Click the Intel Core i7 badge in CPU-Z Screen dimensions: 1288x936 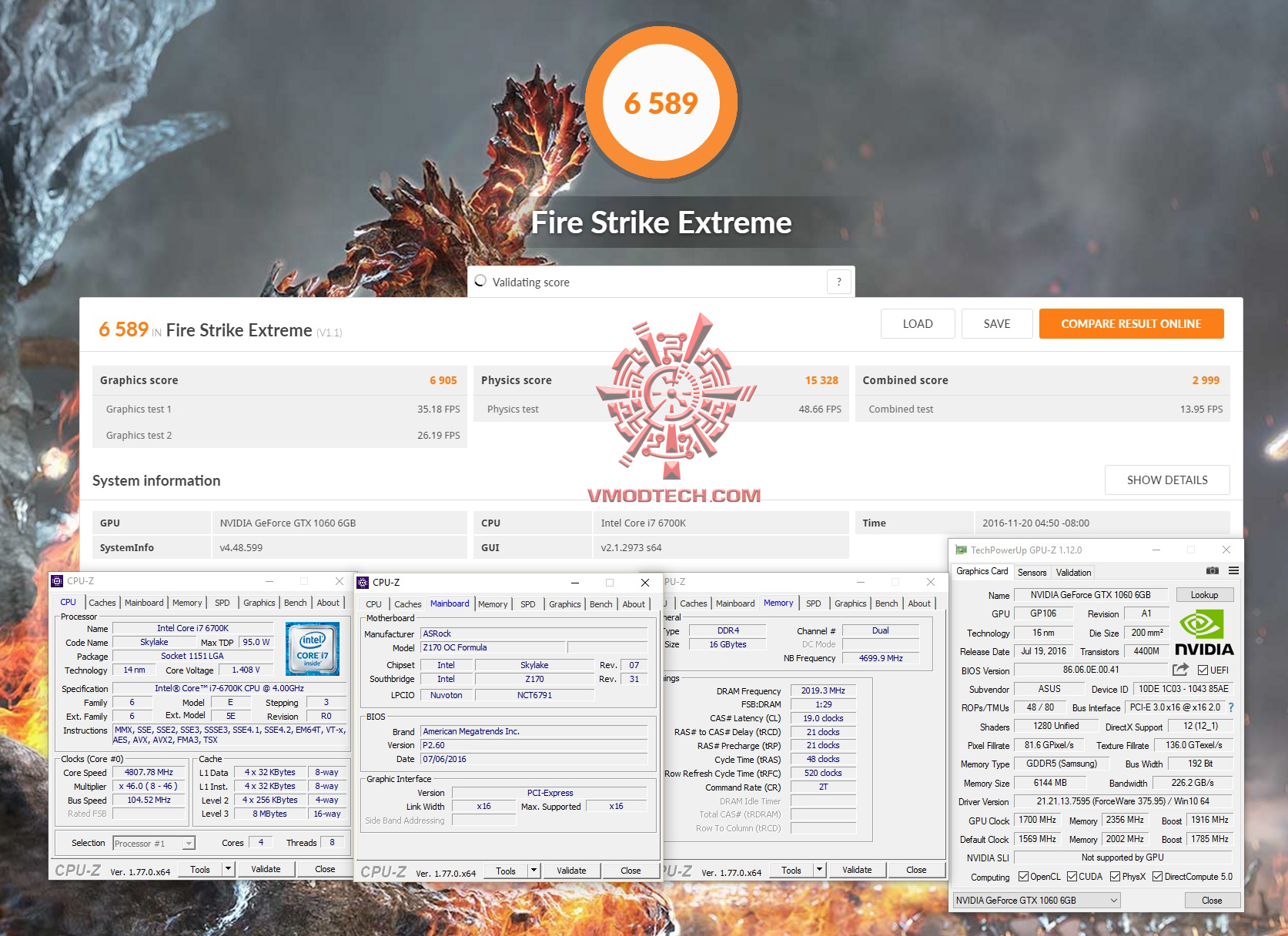pyautogui.click(x=313, y=649)
